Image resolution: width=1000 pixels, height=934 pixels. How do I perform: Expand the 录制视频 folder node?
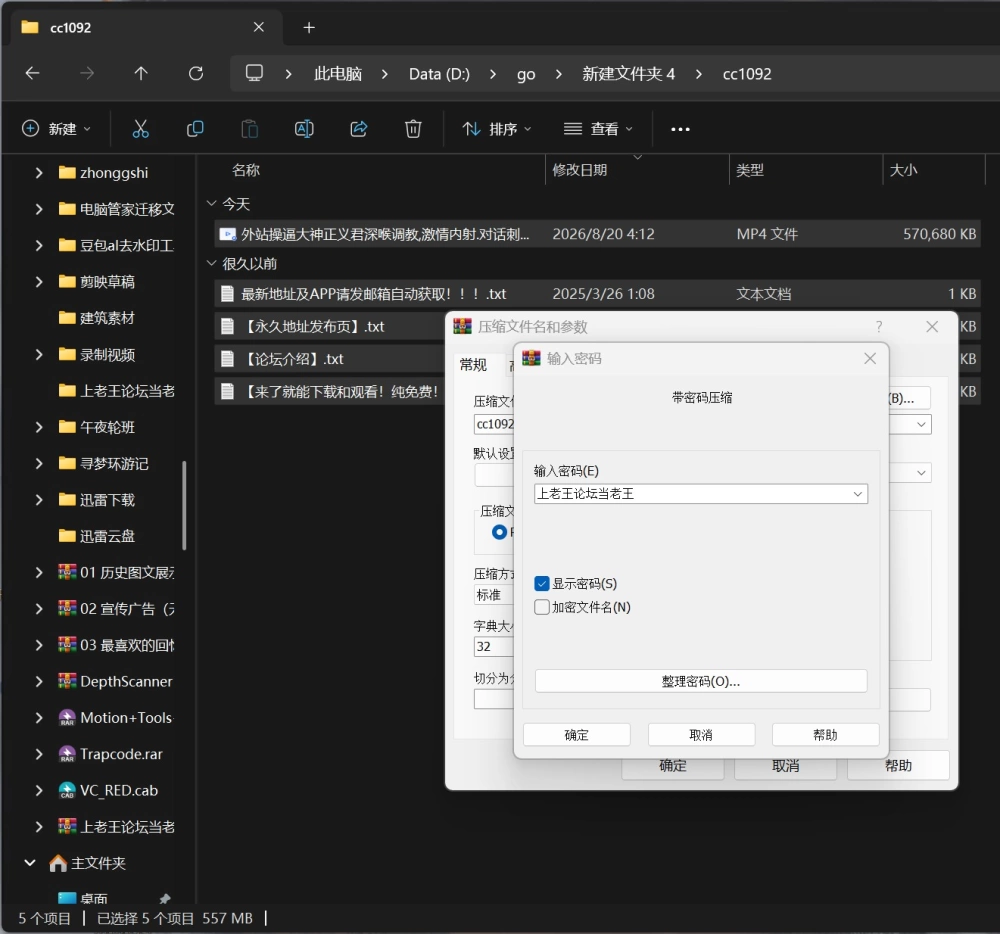[39, 354]
